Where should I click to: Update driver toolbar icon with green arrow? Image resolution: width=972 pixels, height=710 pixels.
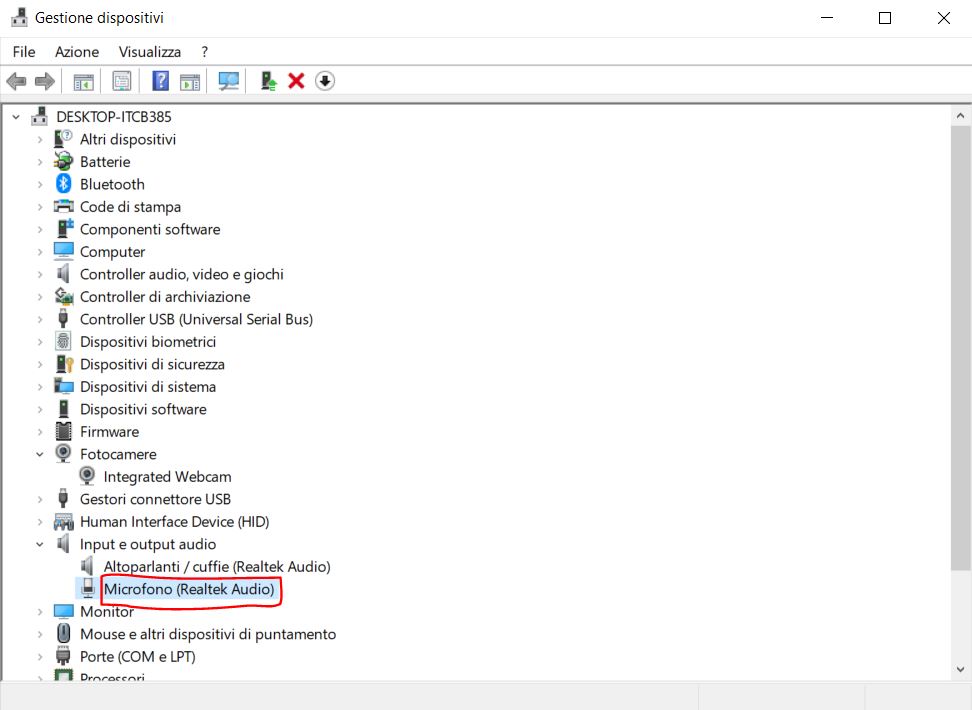coord(268,81)
